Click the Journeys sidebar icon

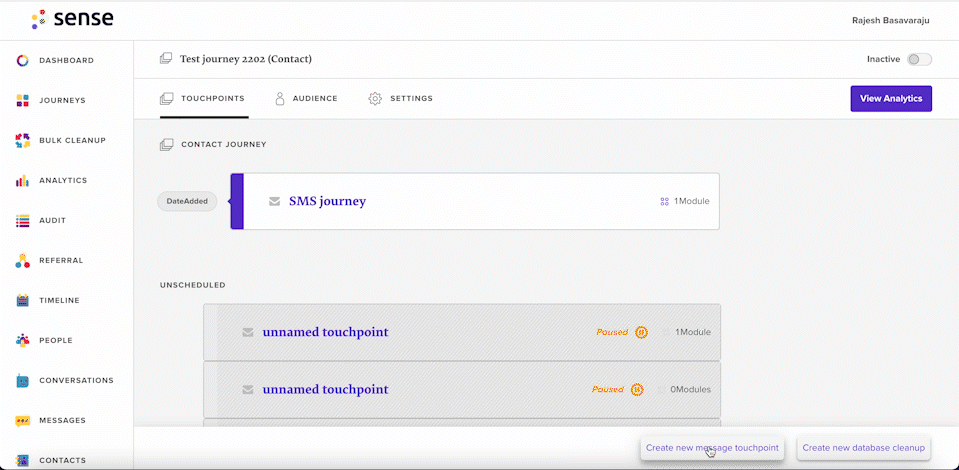(22, 100)
